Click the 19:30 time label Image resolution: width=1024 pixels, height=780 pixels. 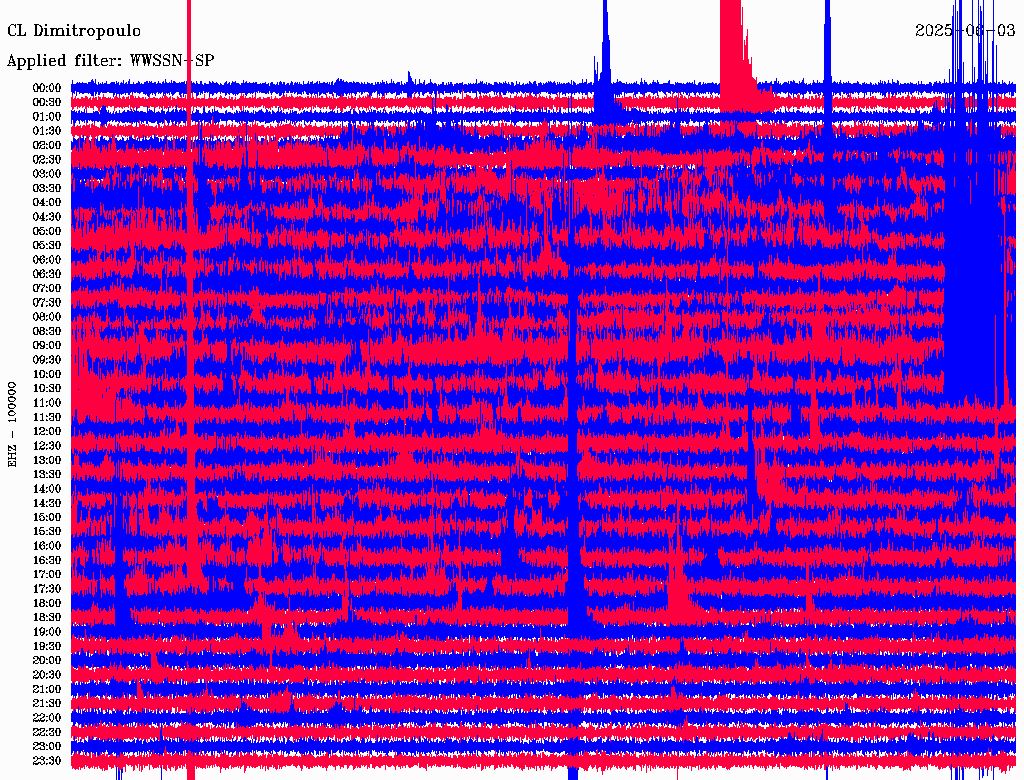(x=47, y=647)
